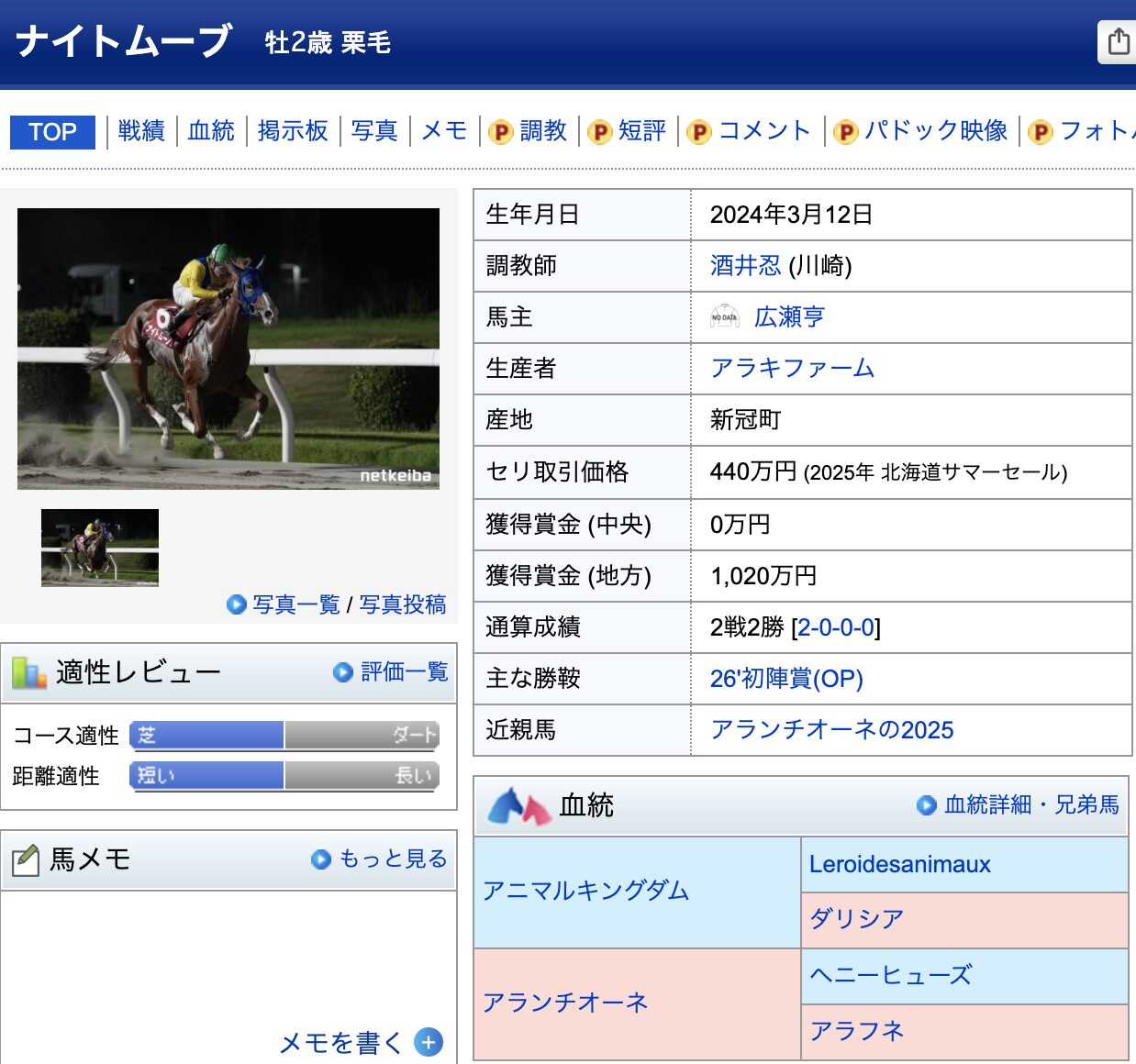Open the 血統 tab in navigation

(211, 131)
